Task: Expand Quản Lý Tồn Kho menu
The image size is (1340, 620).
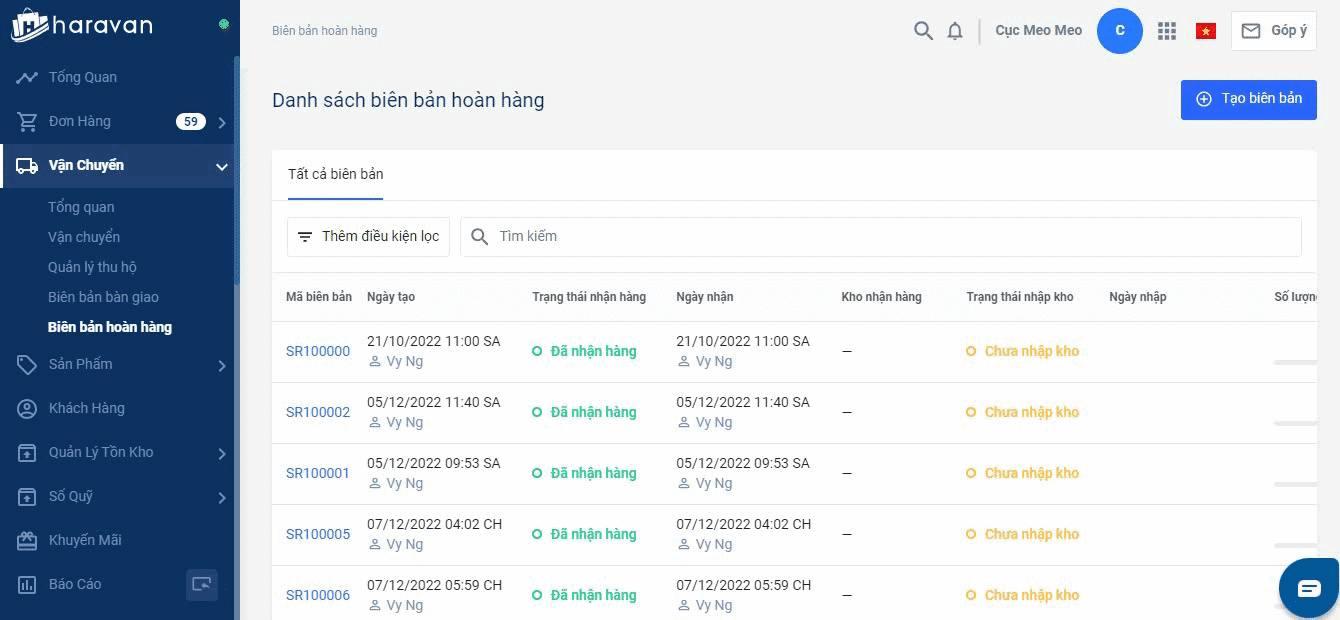Action: click(x=221, y=453)
